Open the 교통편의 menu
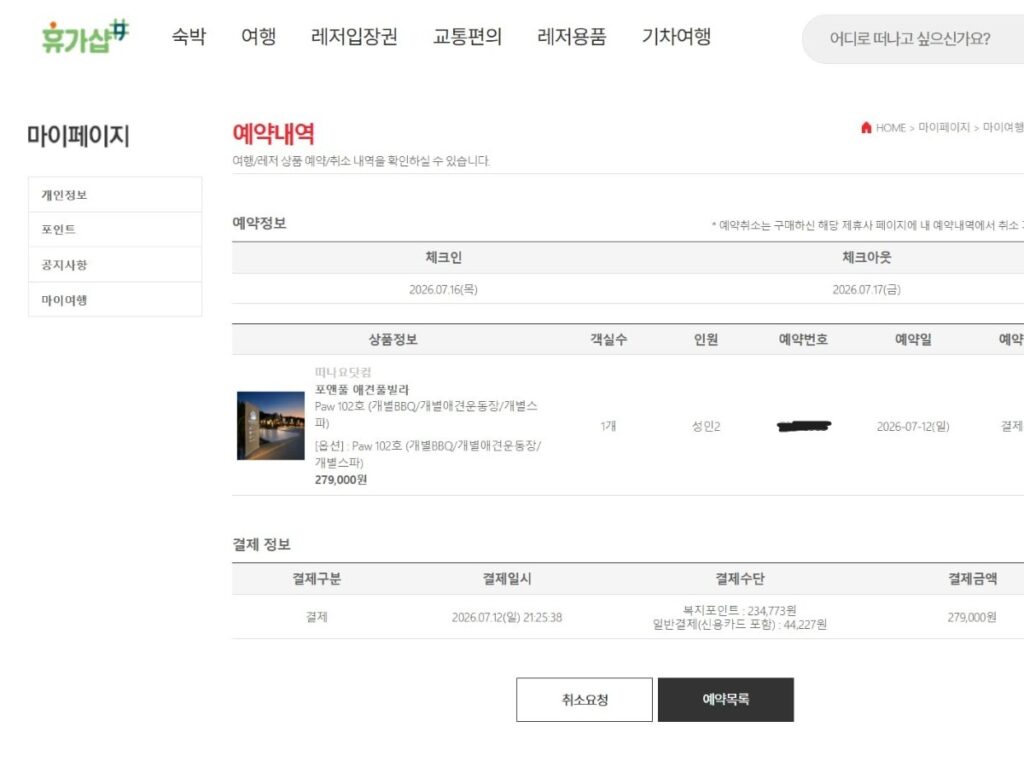Screen dimensions: 1024x768 [x=468, y=37]
